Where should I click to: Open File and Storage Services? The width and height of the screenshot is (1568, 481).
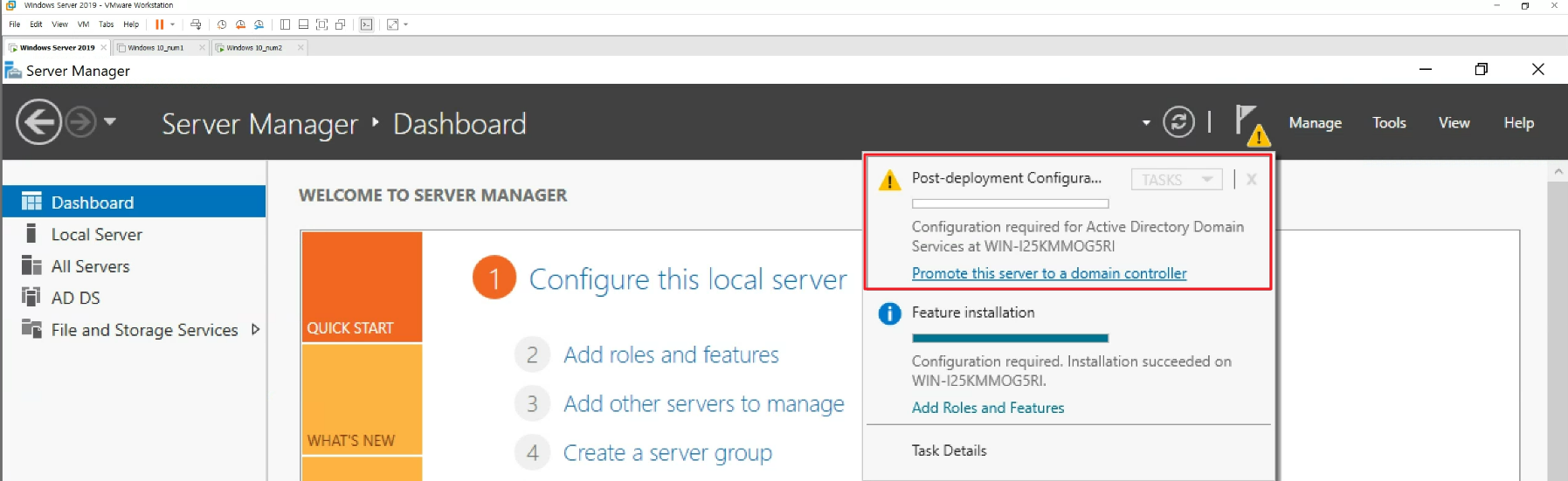coord(144,330)
